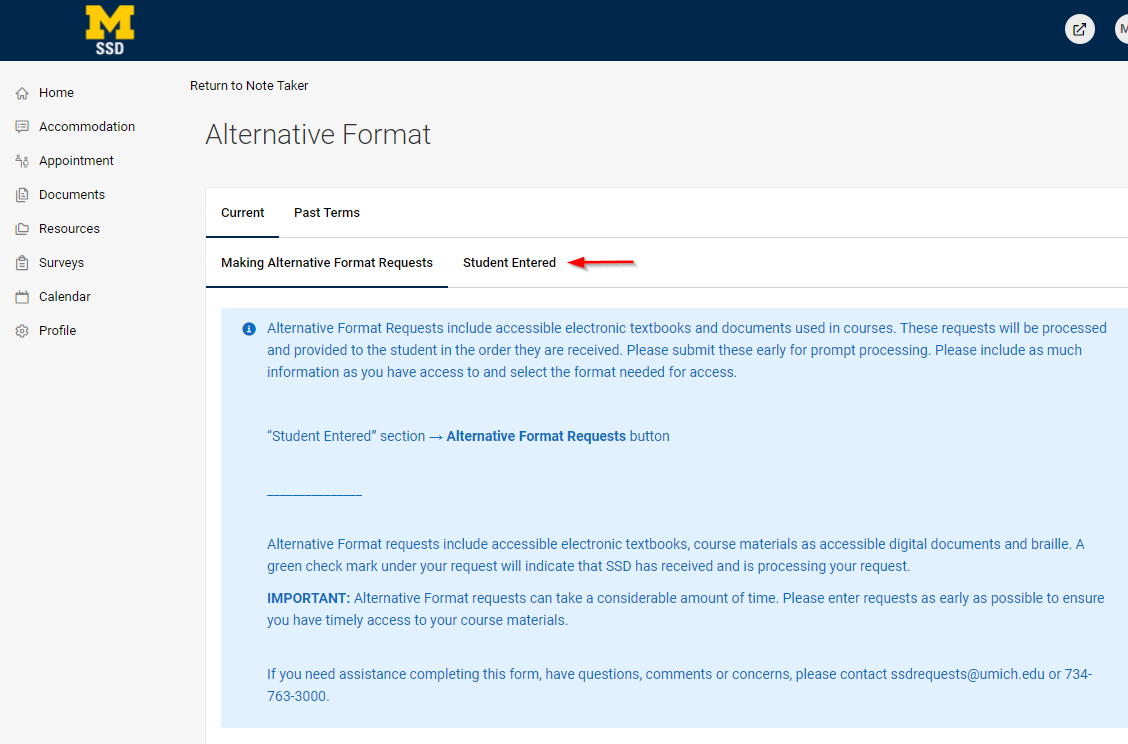
Task: Open Accommodation via its sidebar icon
Action: [x=22, y=127]
